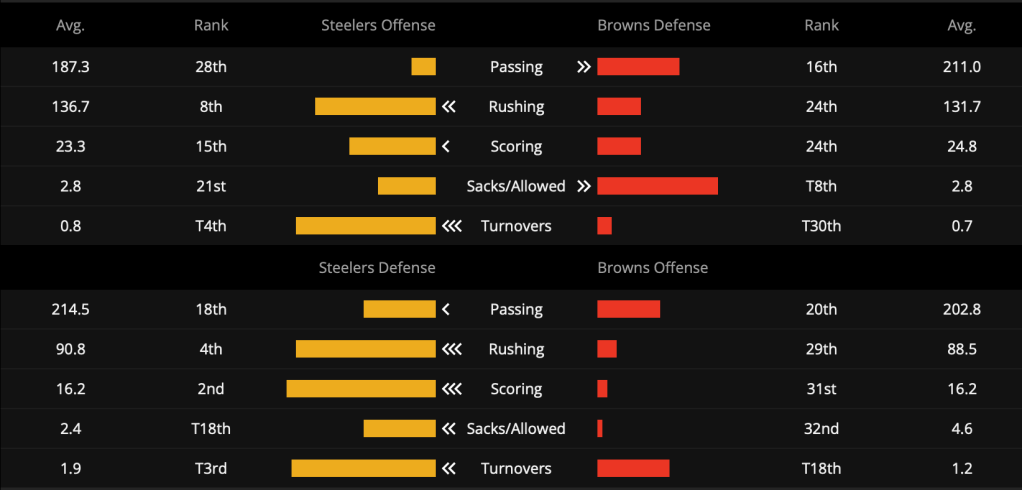Click the double-arrow icon by defense Turnovers
The image size is (1022, 490).
tap(448, 468)
